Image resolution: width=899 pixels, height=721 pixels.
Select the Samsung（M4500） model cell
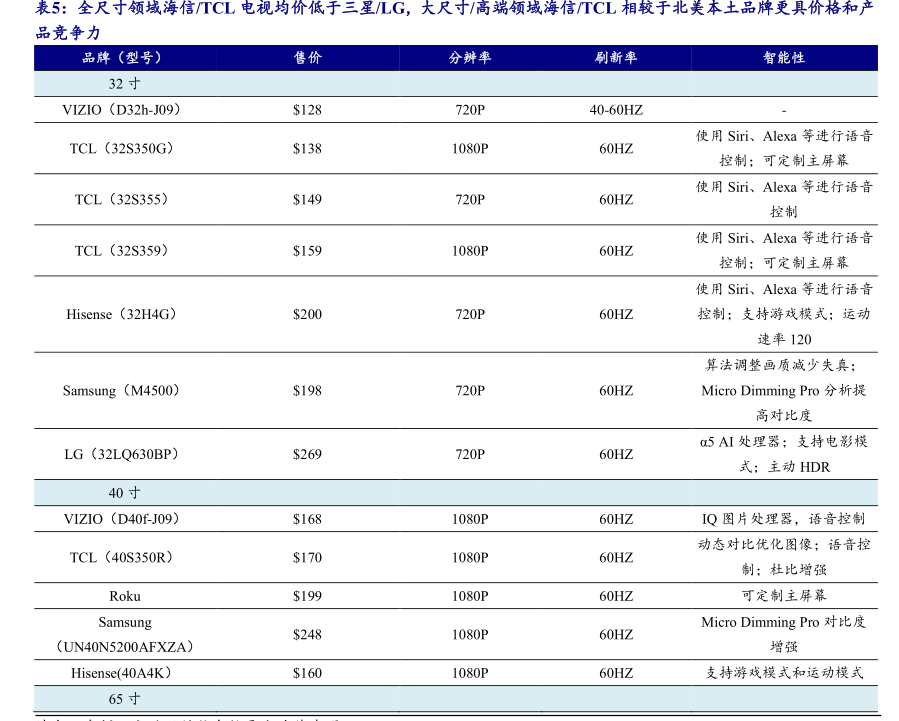[122, 390]
